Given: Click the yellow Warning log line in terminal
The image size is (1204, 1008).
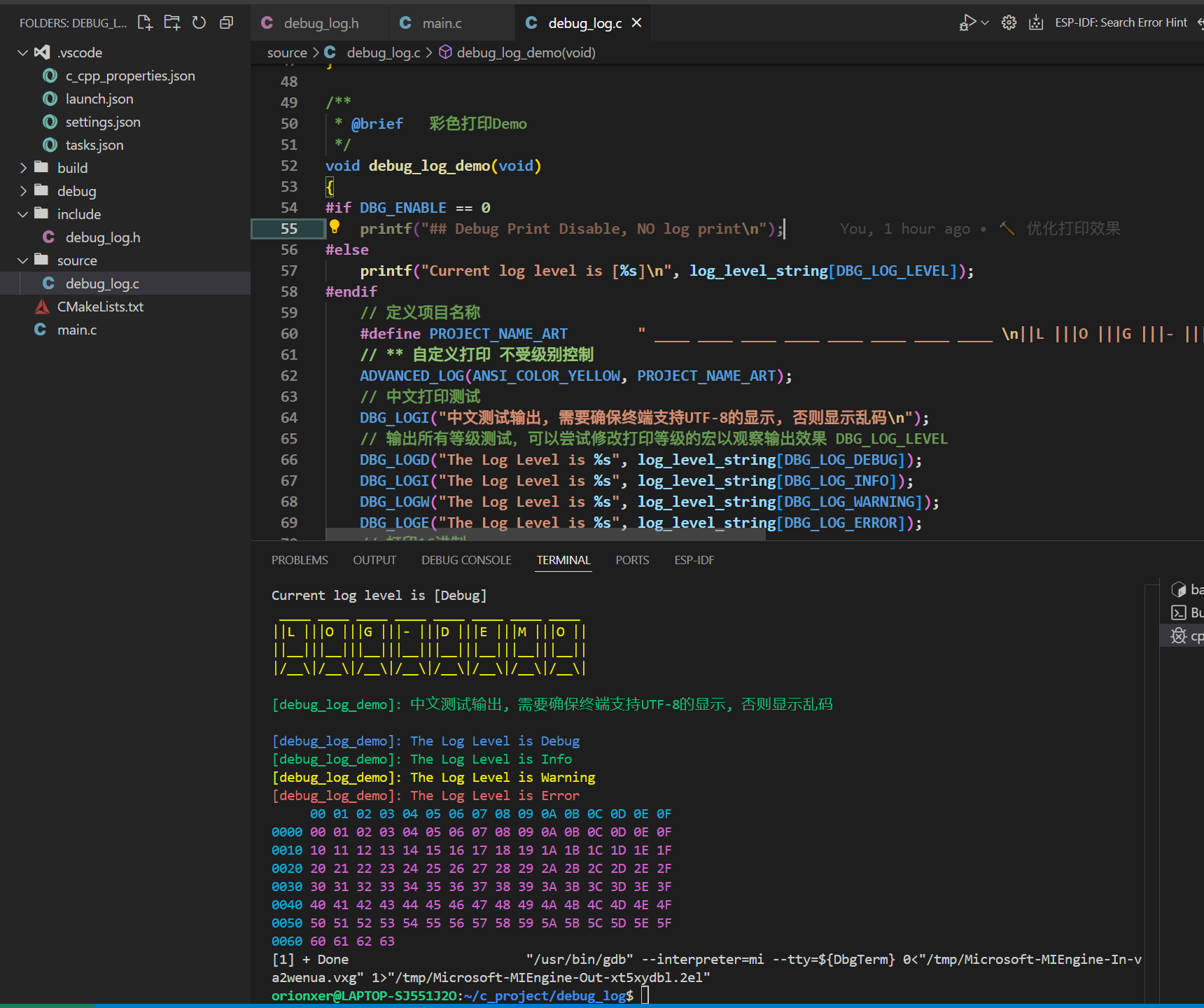Looking at the screenshot, I should pyautogui.click(x=433, y=778).
